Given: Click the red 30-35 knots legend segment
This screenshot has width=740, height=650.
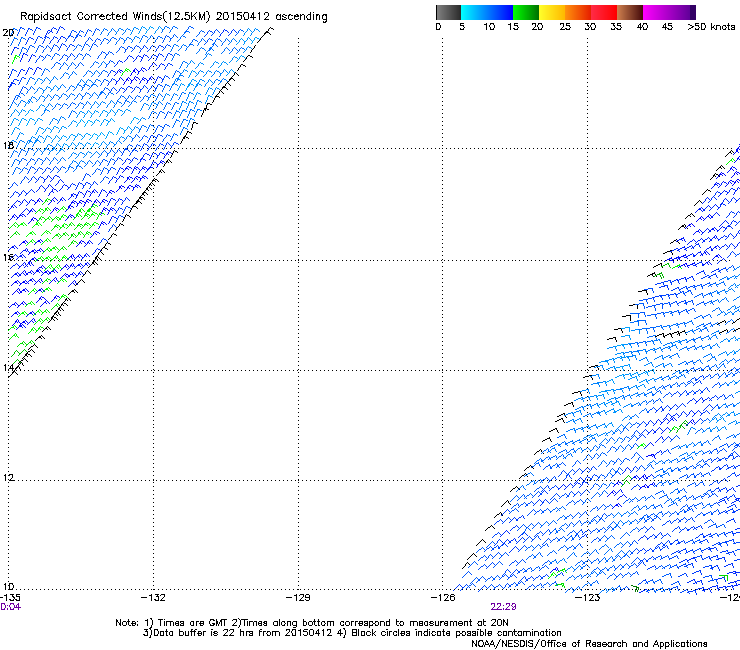Looking at the screenshot, I should coord(604,12).
